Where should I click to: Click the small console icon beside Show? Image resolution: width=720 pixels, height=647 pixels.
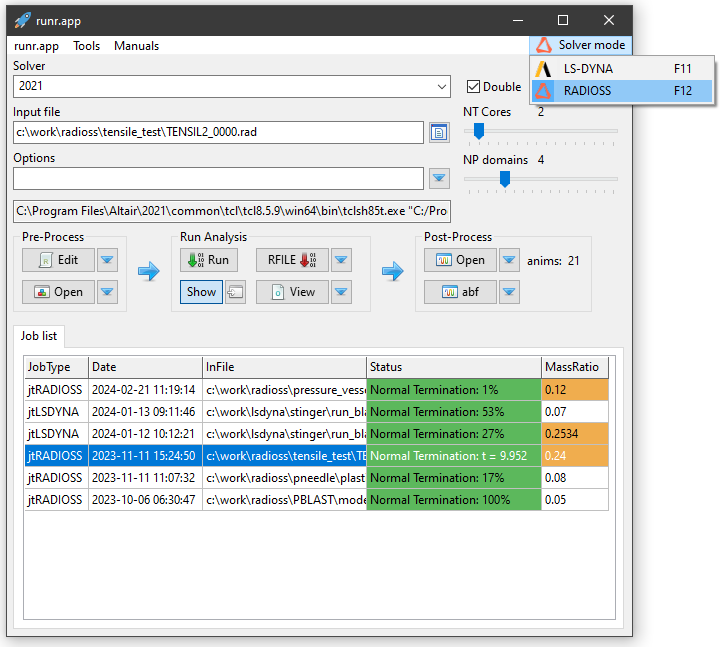235,292
